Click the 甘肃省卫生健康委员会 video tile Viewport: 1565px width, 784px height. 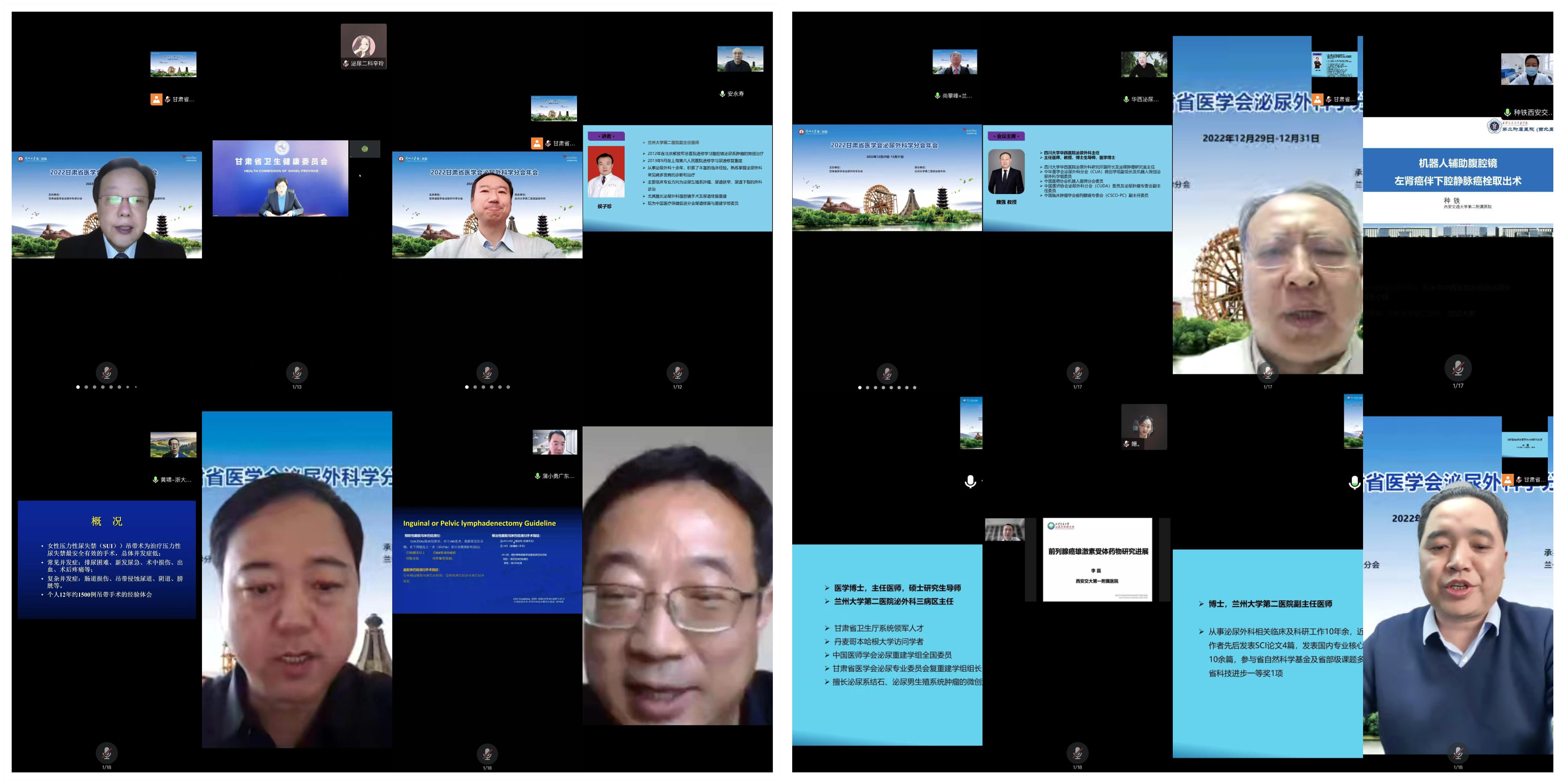280,179
